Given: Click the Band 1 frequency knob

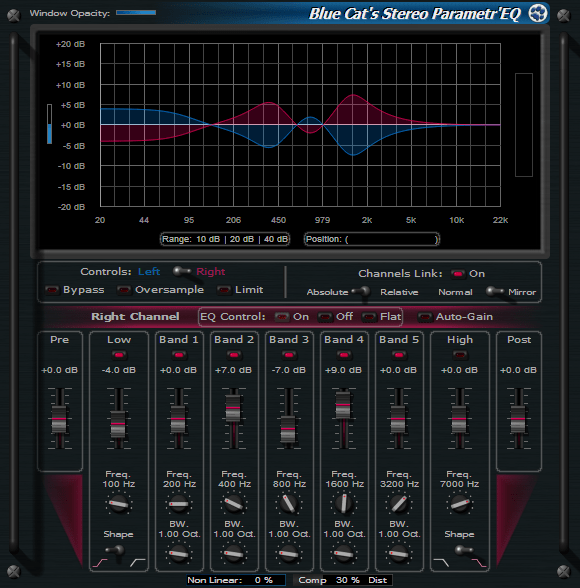Looking at the screenshot, I should [179, 504].
